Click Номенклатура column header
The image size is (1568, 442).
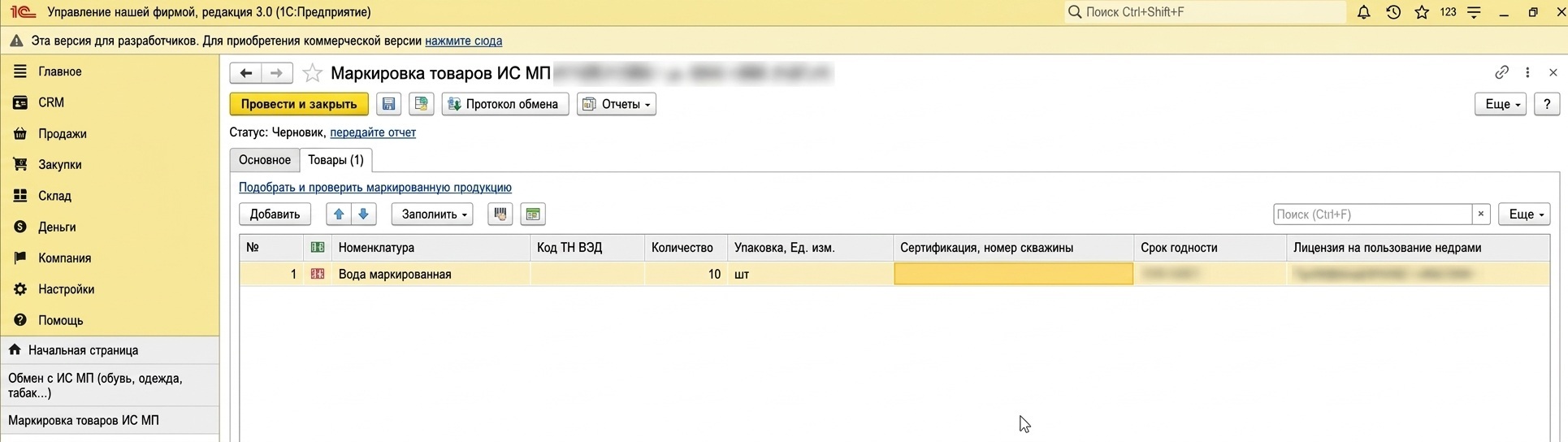pyautogui.click(x=431, y=248)
